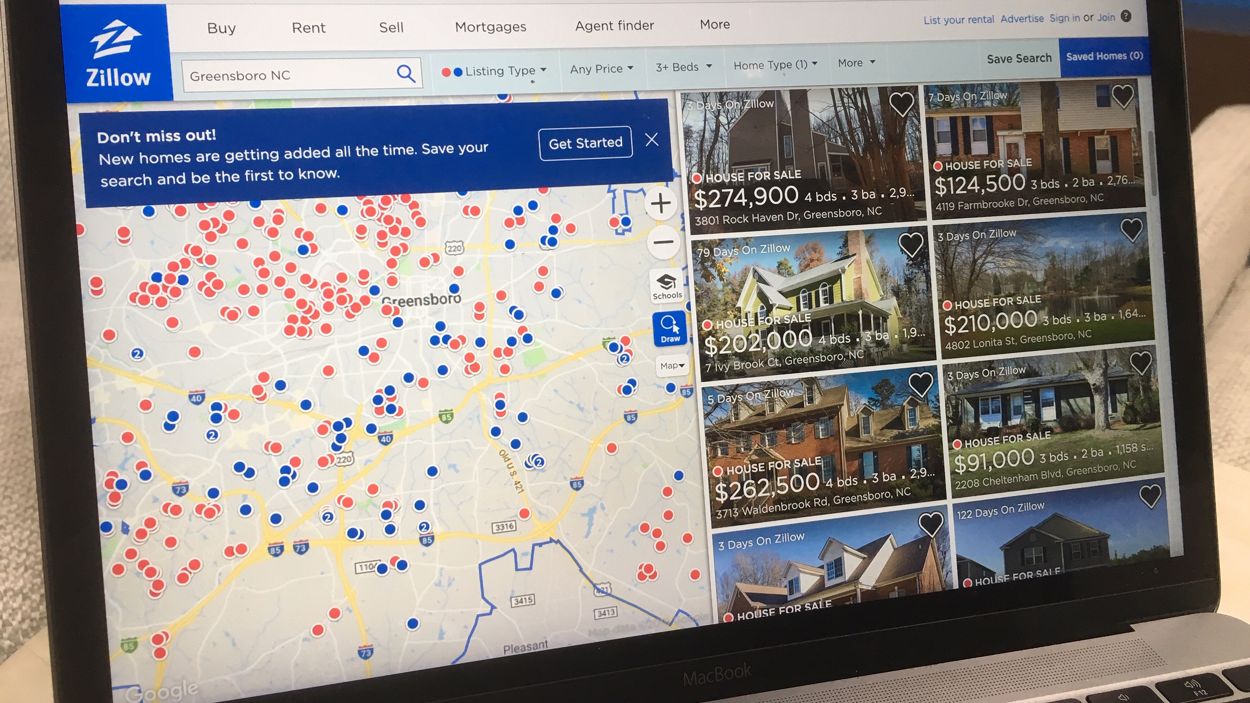Favorite the 2208 Cheltenham Blvd home heart
This screenshot has height=703, width=1250.
point(1141,363)
